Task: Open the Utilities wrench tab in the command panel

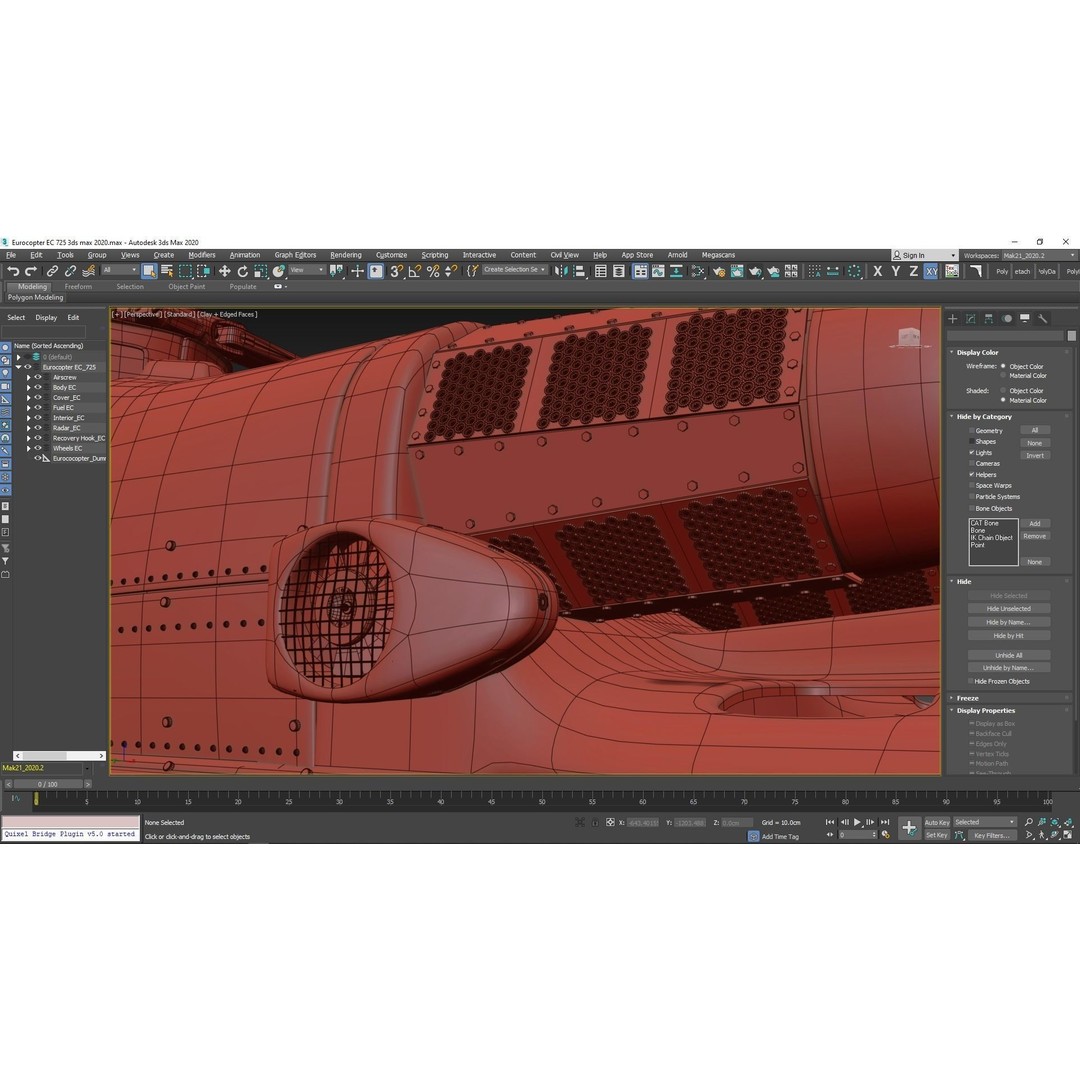Action: 1043,318
